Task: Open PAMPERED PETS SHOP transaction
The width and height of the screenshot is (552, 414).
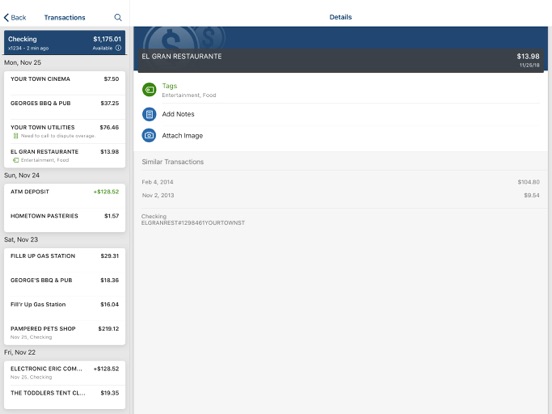Action: (x=64, y=333)
